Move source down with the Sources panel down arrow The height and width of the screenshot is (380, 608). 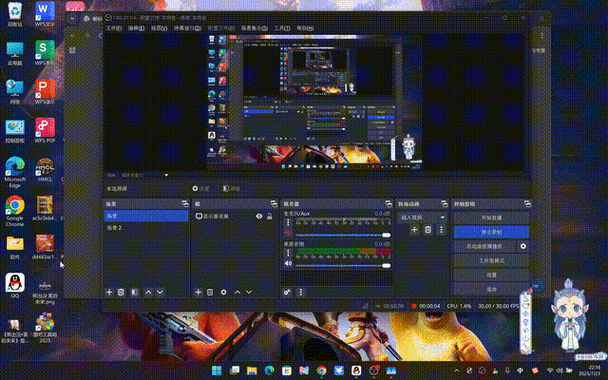point(249,292)
